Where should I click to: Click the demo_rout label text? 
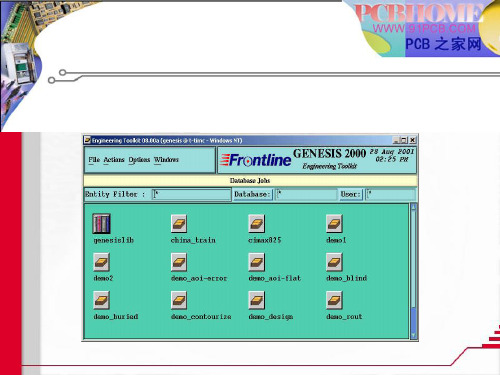(344, 316)
